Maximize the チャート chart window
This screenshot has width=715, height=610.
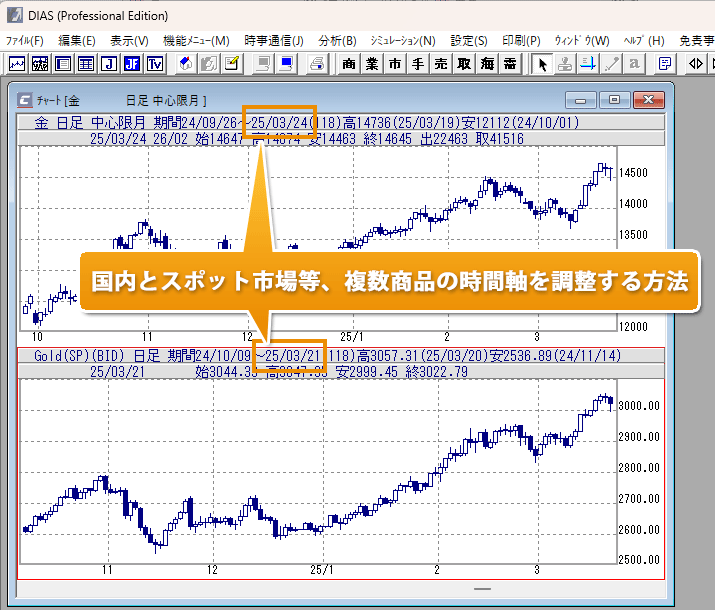pyautogui.click(x=614, y=100)
